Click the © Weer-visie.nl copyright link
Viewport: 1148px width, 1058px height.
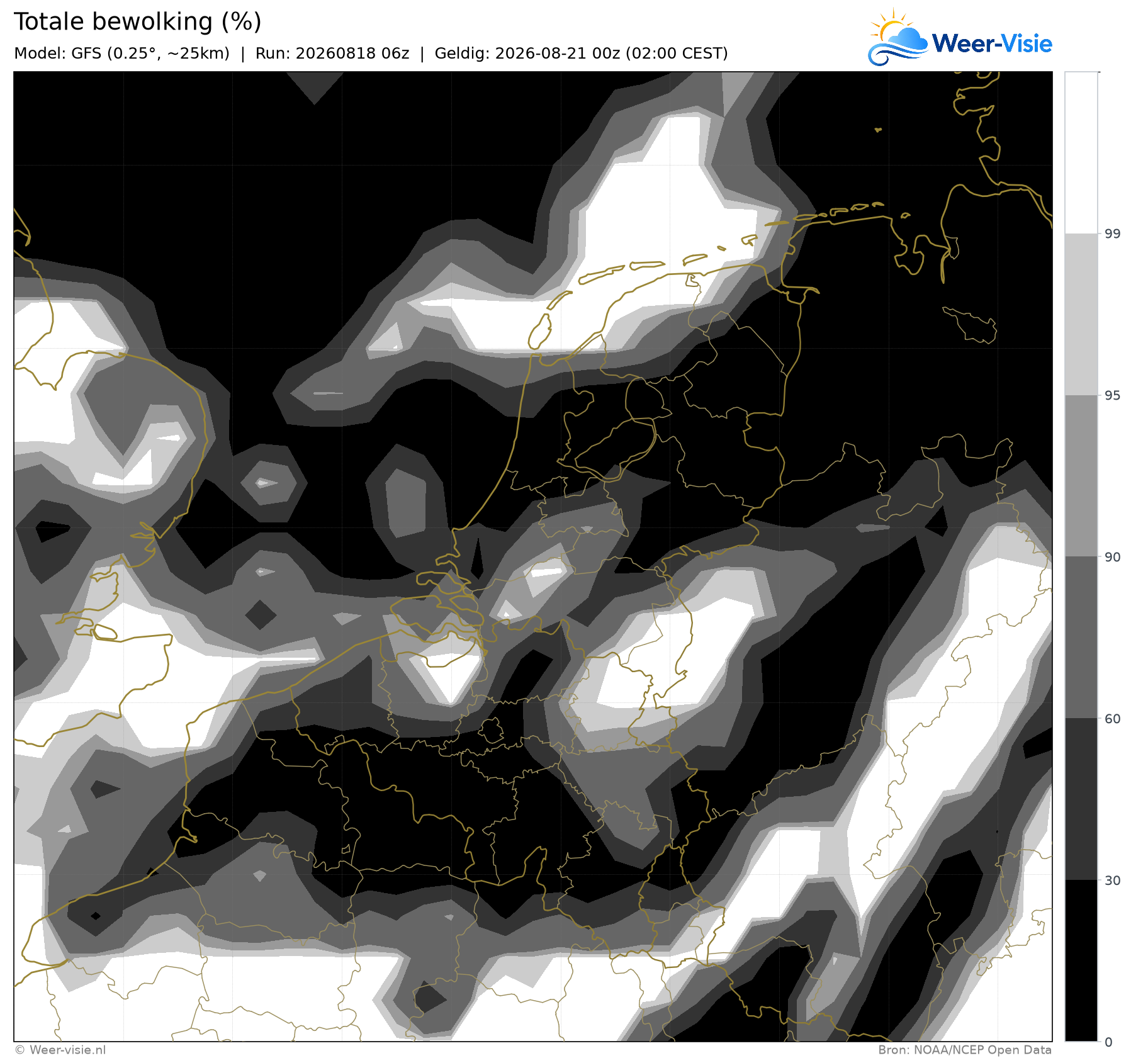tap(60, 1049)
